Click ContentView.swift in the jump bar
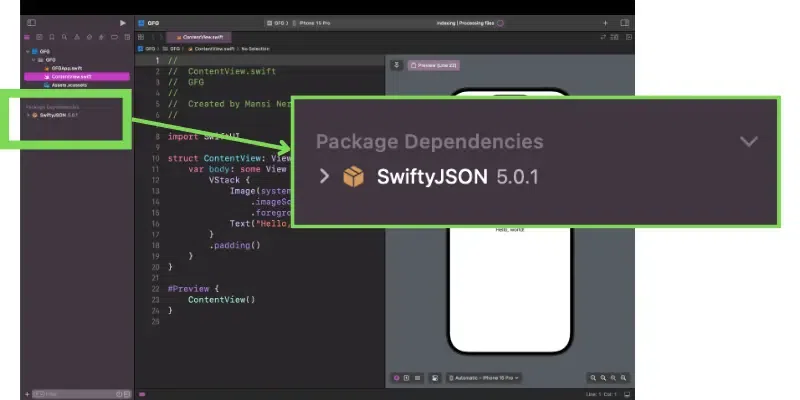This screenshot has width=800, height=400. (x=211, y=49)
